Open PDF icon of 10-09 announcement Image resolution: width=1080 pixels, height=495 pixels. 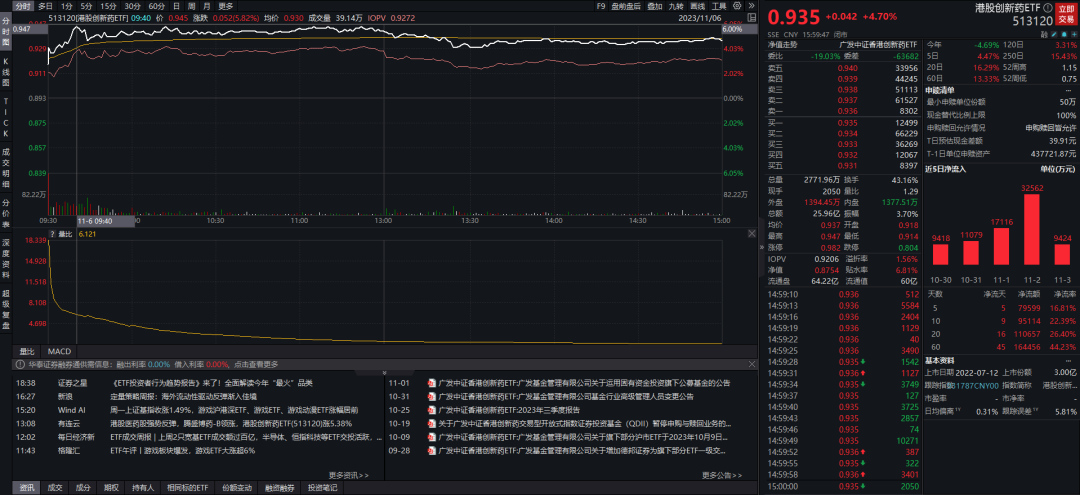pos(432,437)
